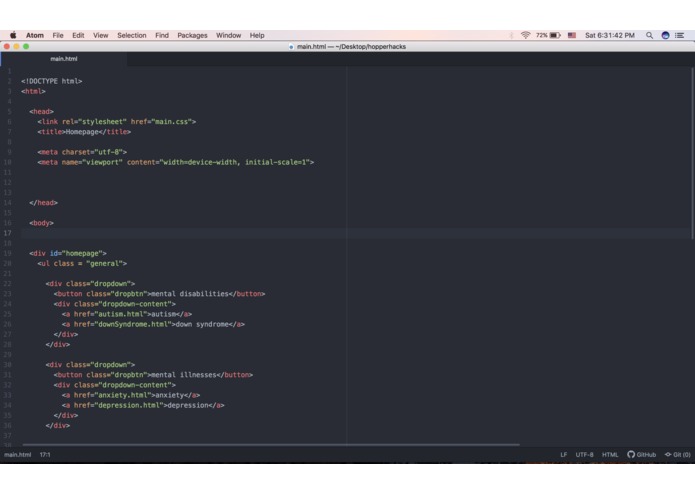The image size is (695, 494).
Task: Click line number 22 in gutter
Action: 8,284
